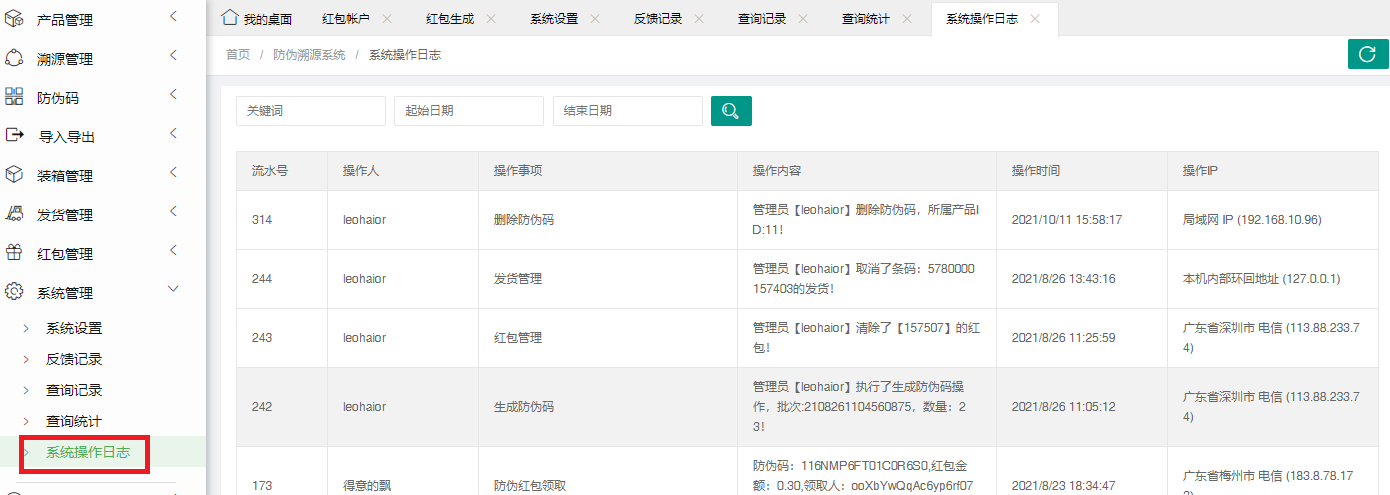
Task: Focus the 关键词 keyword input field
Action: [310, 111]
